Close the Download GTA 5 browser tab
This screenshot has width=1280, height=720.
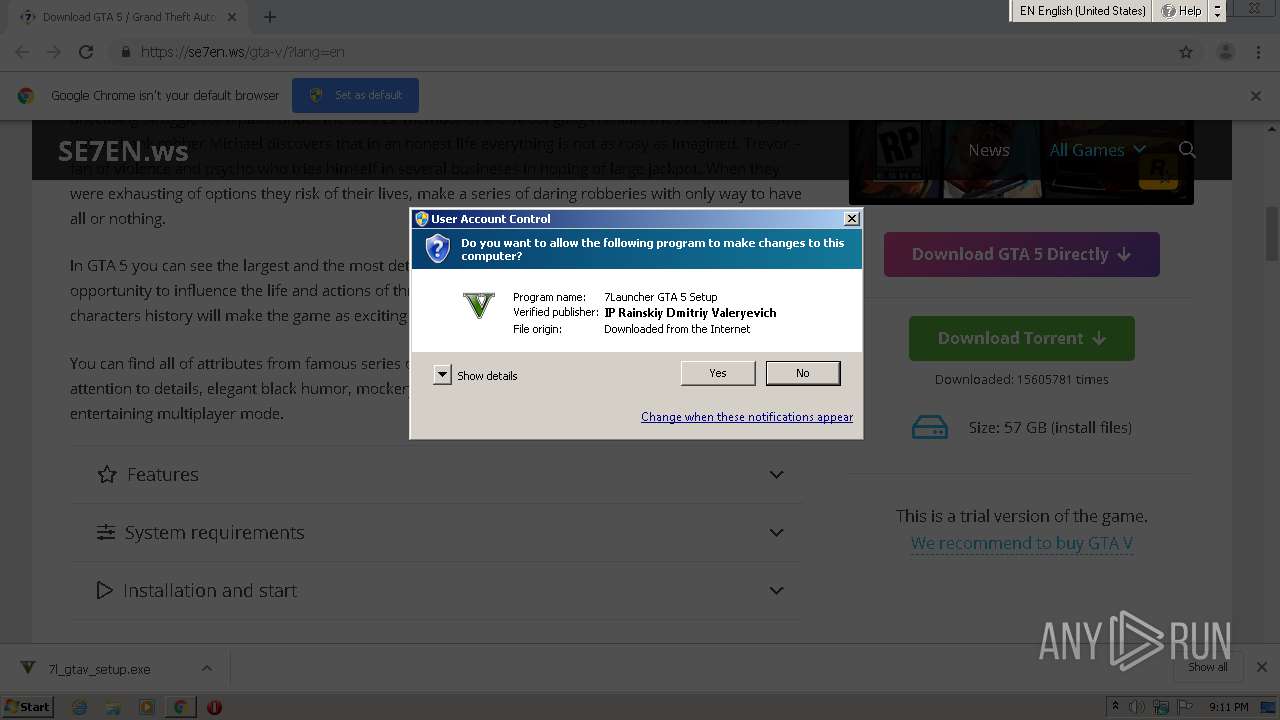(232, 17)
